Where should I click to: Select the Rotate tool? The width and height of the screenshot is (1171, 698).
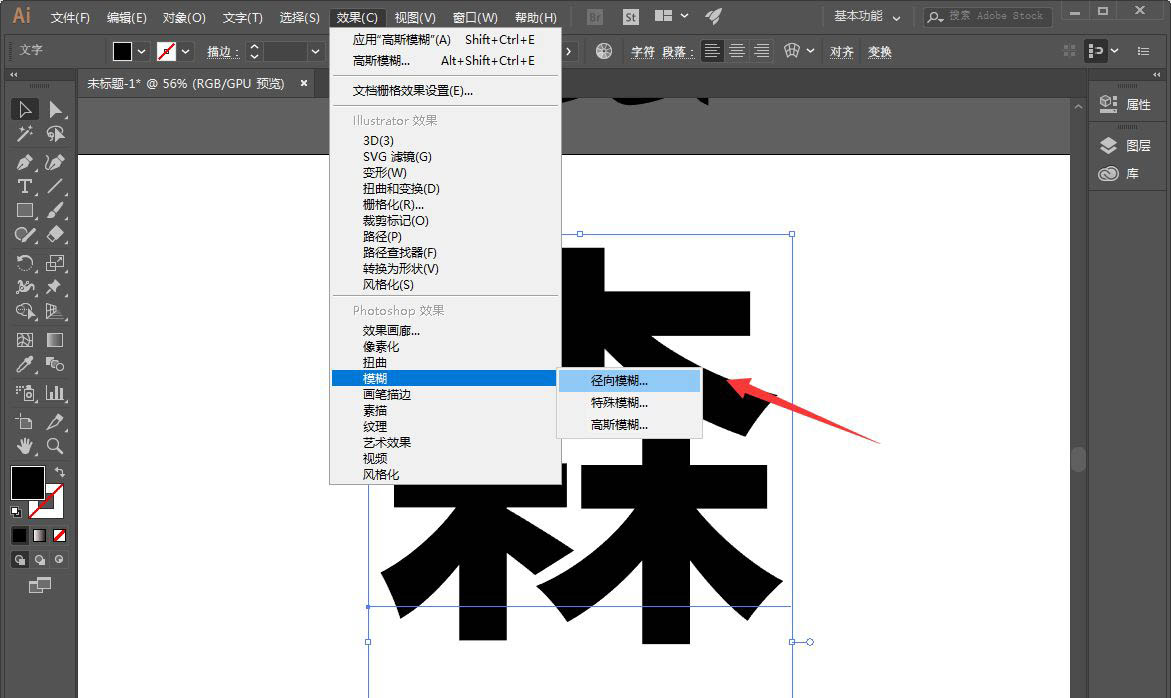tap(25, 263)
